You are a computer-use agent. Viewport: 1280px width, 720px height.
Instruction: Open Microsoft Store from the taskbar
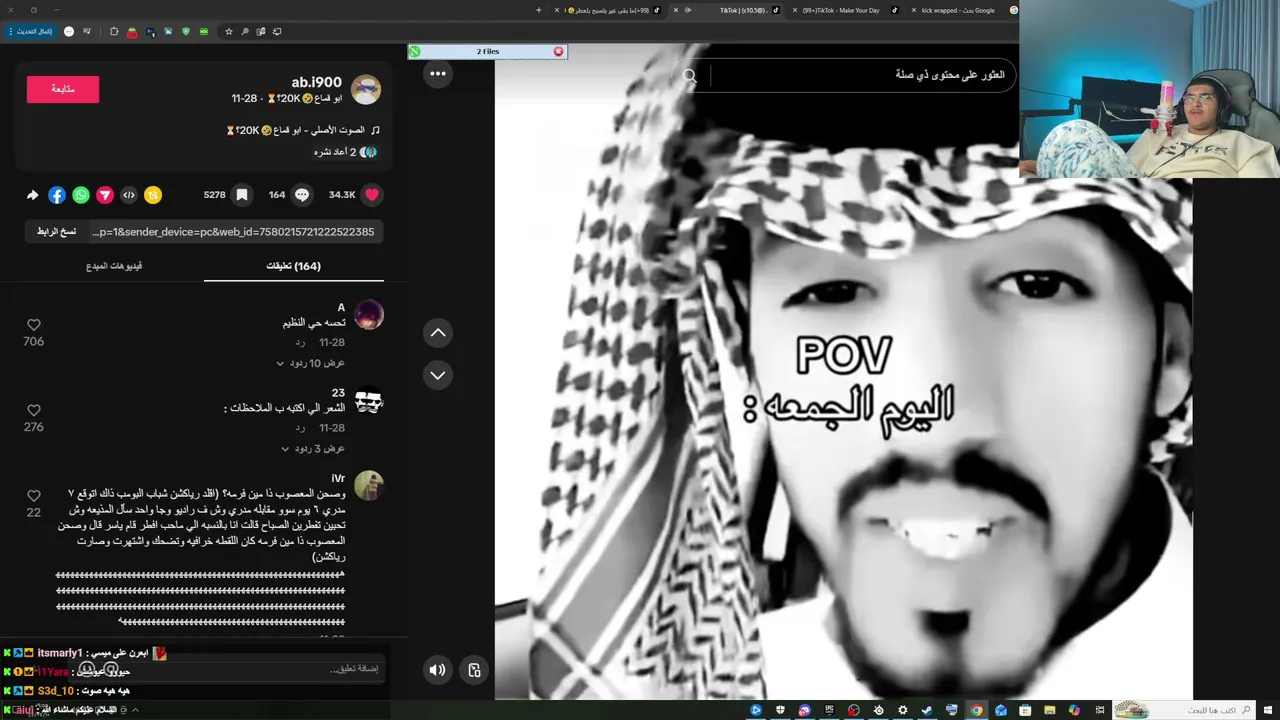click(1025, 710)
